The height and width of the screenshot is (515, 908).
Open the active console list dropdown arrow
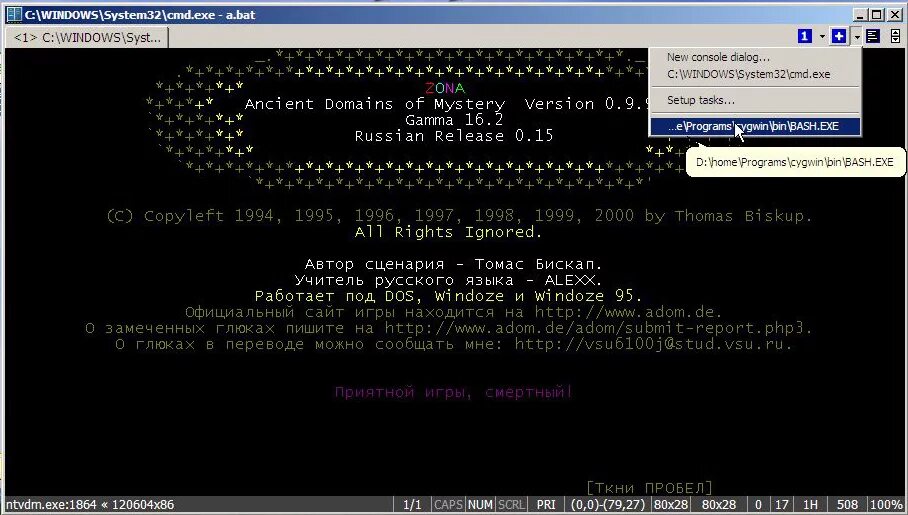pos(822,37)
